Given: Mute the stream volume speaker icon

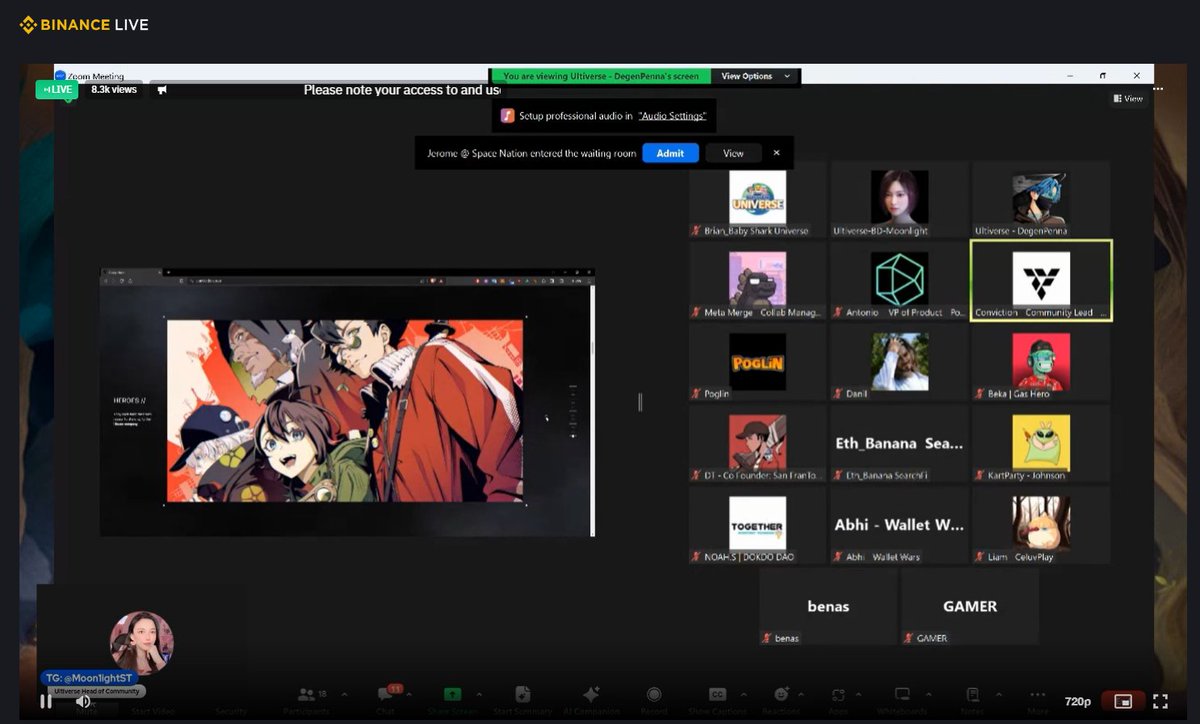Looking at the screenshot, I should [83, 701].
